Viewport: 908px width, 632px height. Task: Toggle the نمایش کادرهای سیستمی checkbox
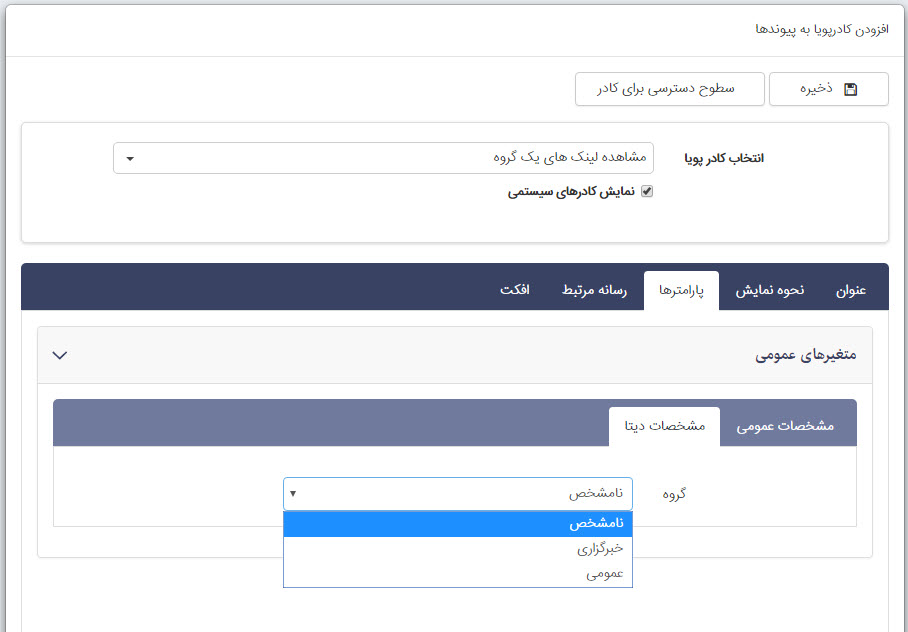646,191
